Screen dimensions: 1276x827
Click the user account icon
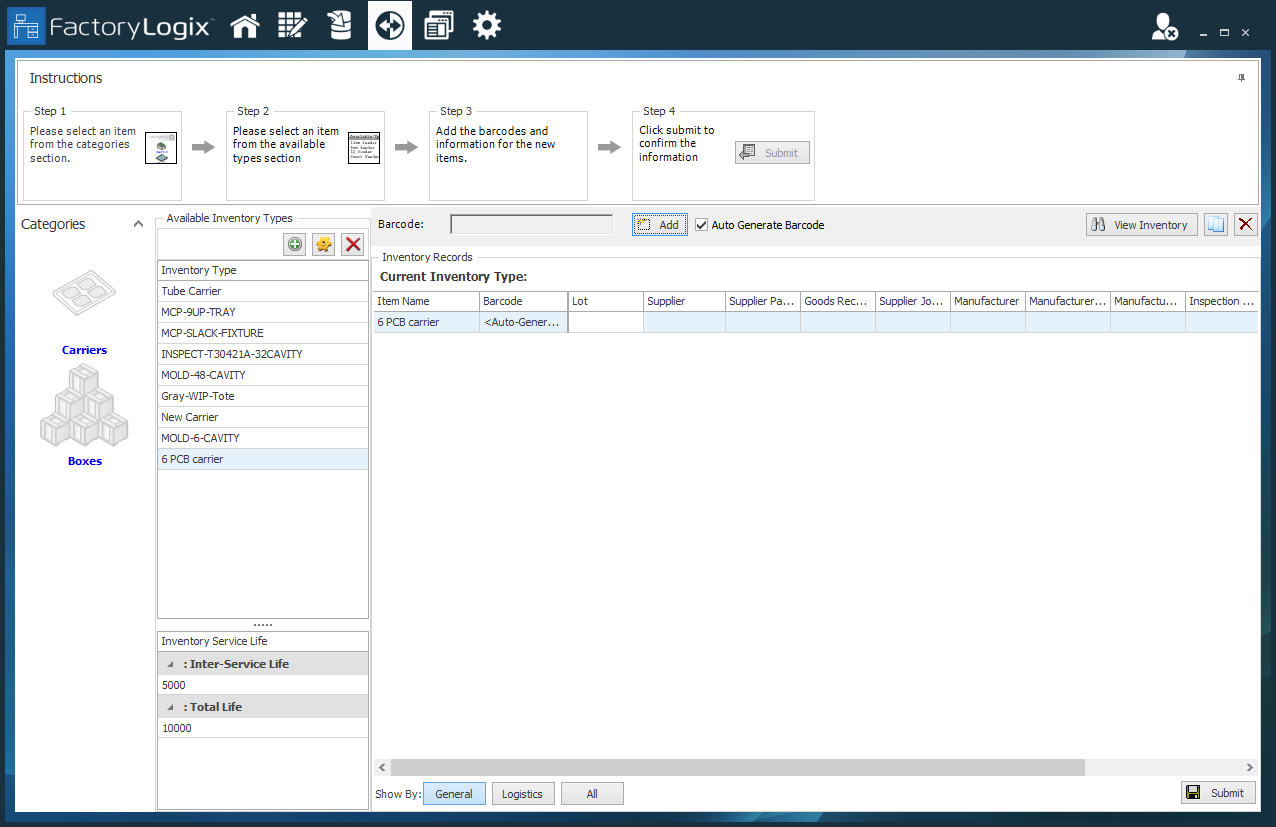click(1164, 27)
